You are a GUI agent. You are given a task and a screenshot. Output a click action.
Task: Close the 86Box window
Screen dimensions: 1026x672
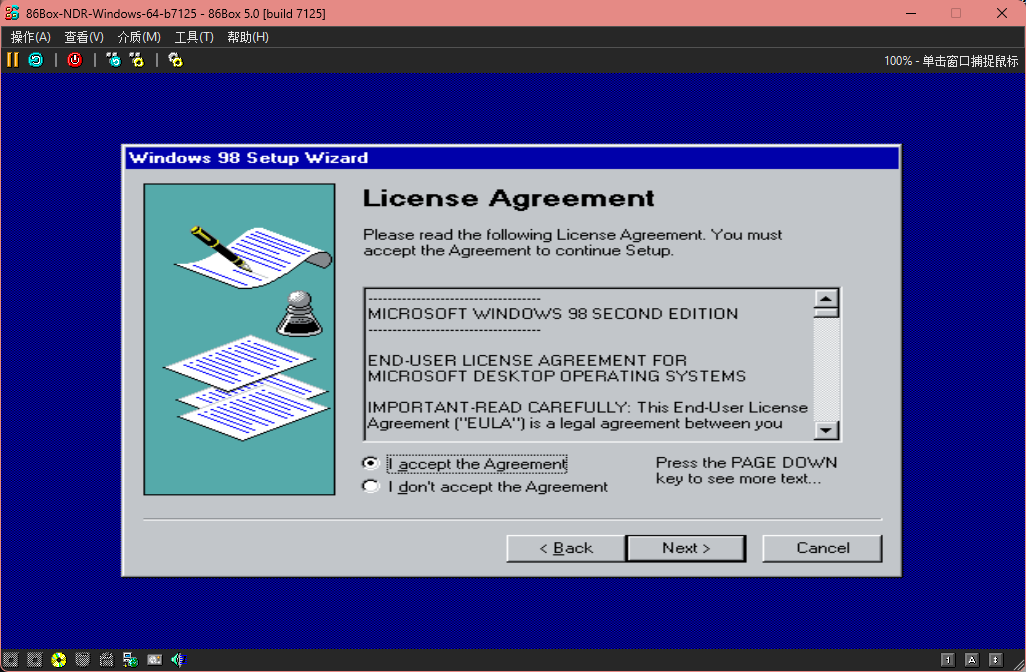click(1002, 13)
